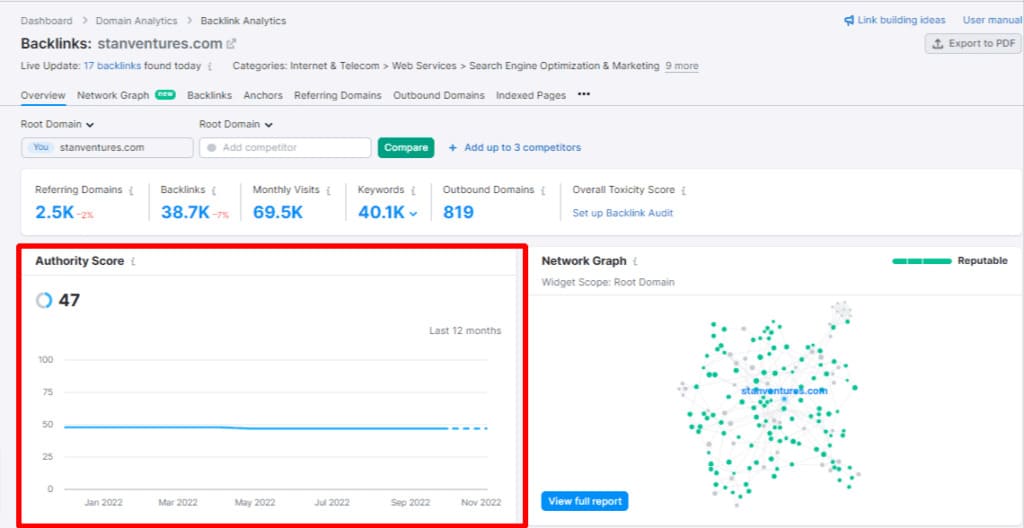1024x528 pixels.
Task: Open the Network Graph tab
Action: click(113, 95)
